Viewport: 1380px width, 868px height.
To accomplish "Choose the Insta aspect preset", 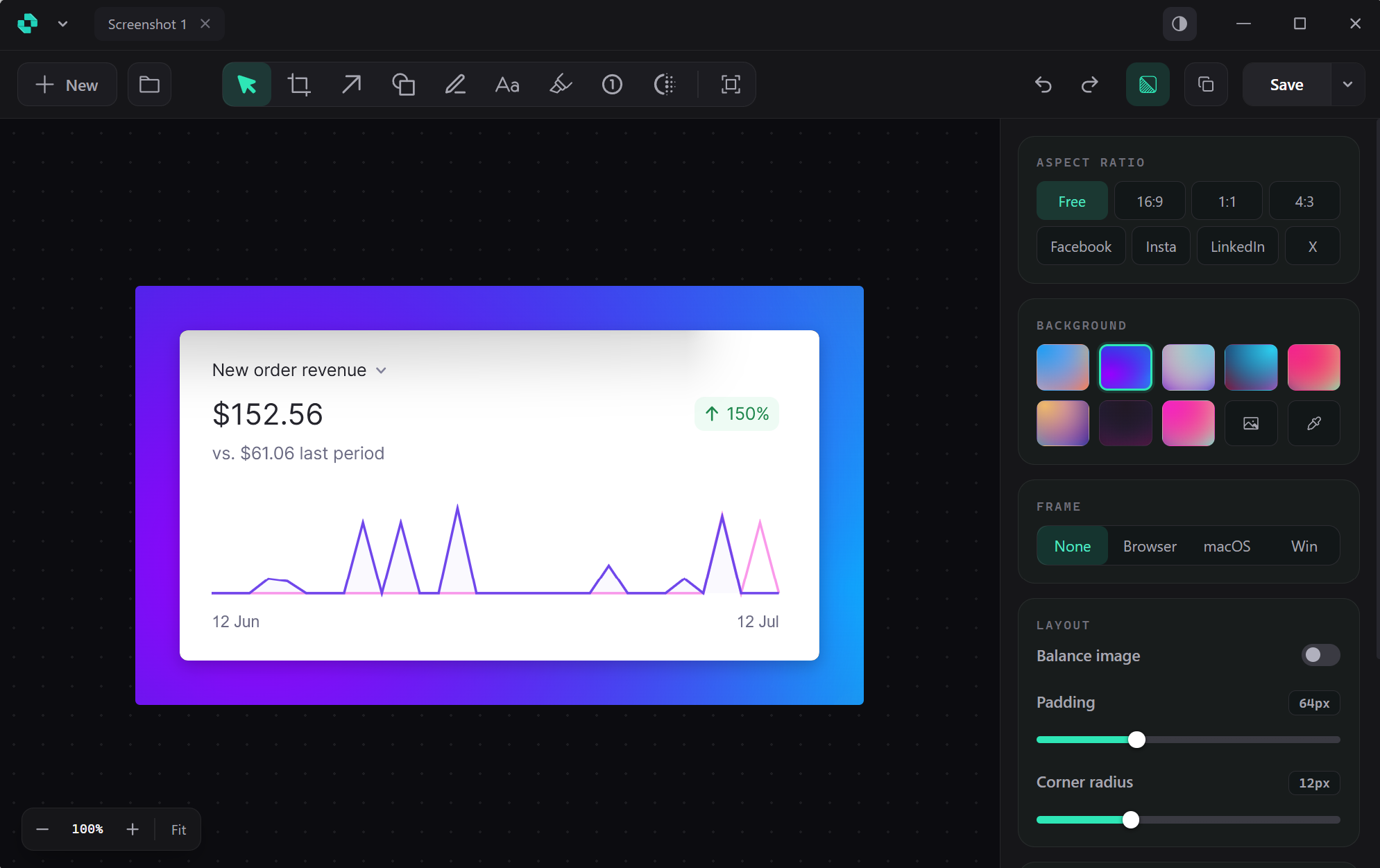I will coord(1161,246).
